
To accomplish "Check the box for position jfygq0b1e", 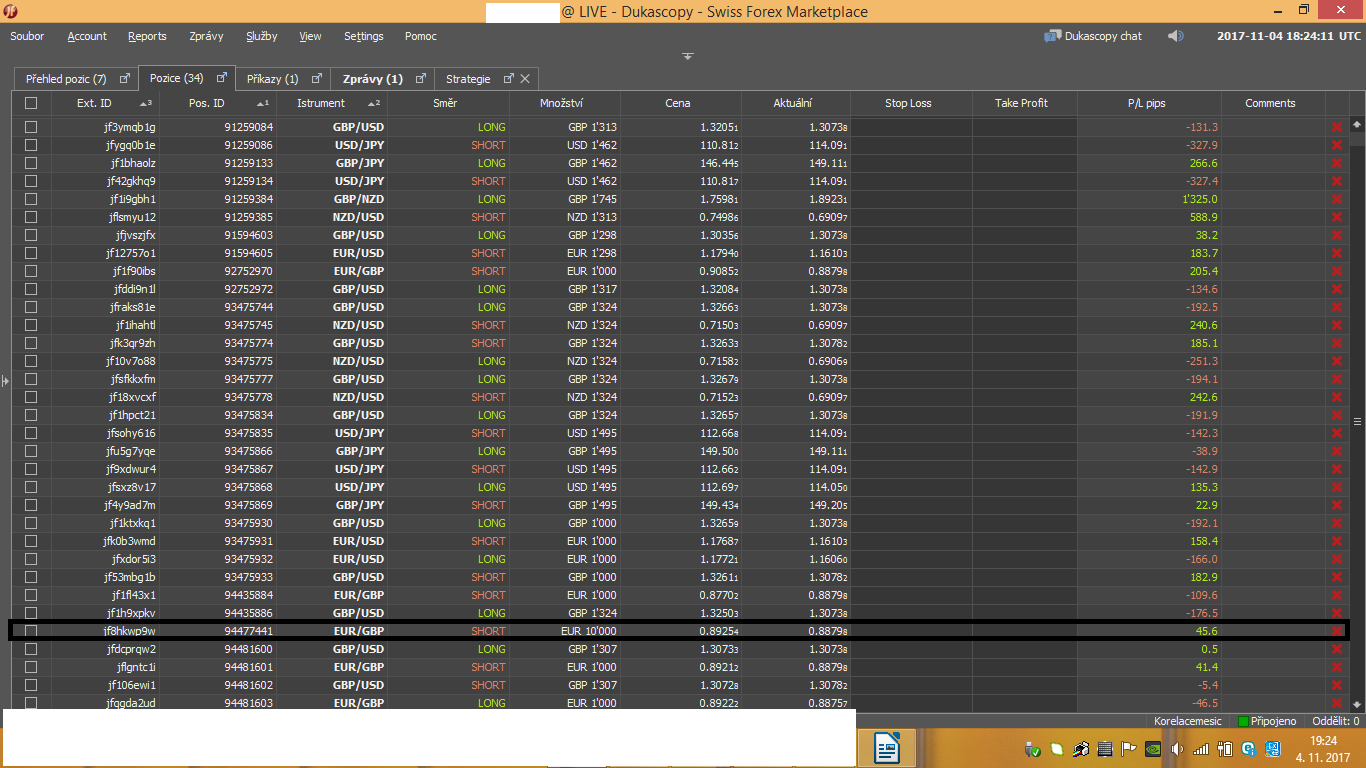I will click(x=31, y=145).
